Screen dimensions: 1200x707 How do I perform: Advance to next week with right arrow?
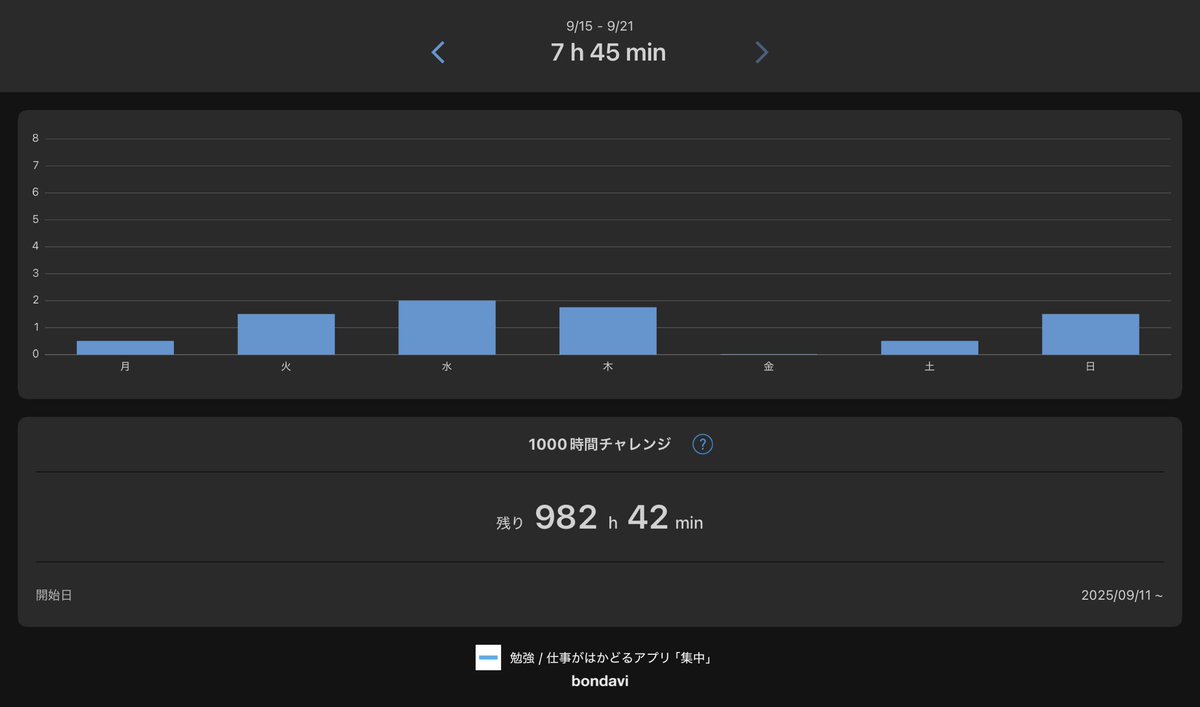pos(761,52)
